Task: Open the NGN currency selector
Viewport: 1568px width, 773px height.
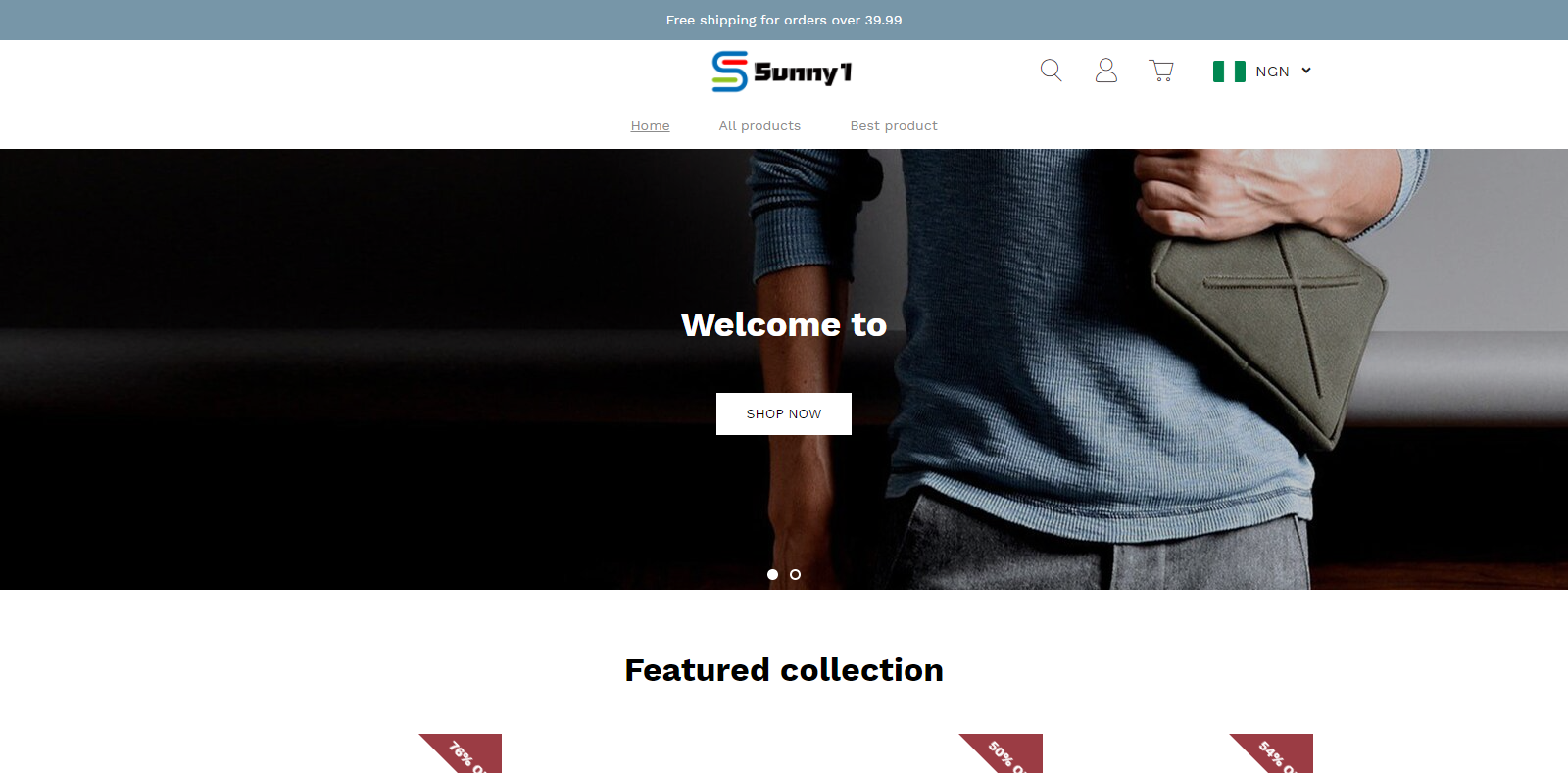Action: tap(1262, 72)
